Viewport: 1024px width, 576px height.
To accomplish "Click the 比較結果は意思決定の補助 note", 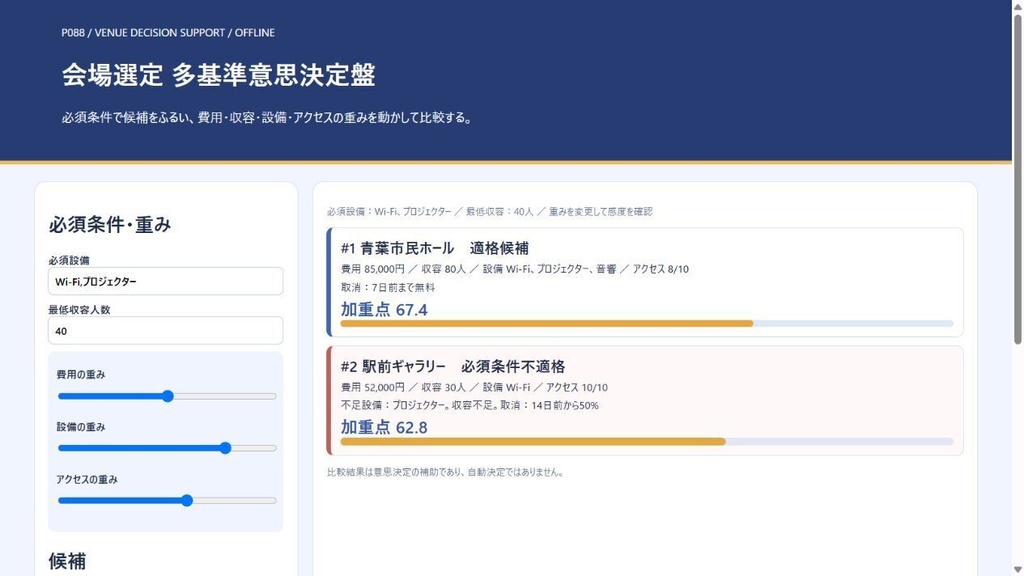I will [446, 472].
